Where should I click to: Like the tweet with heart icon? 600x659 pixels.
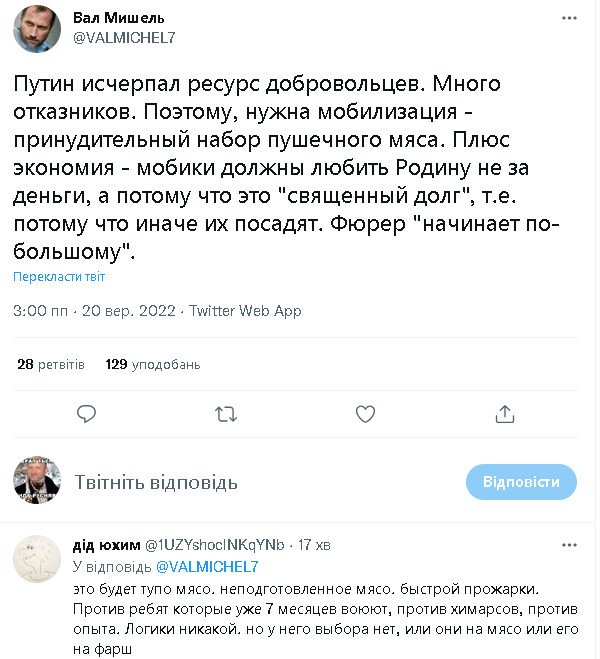366,413
